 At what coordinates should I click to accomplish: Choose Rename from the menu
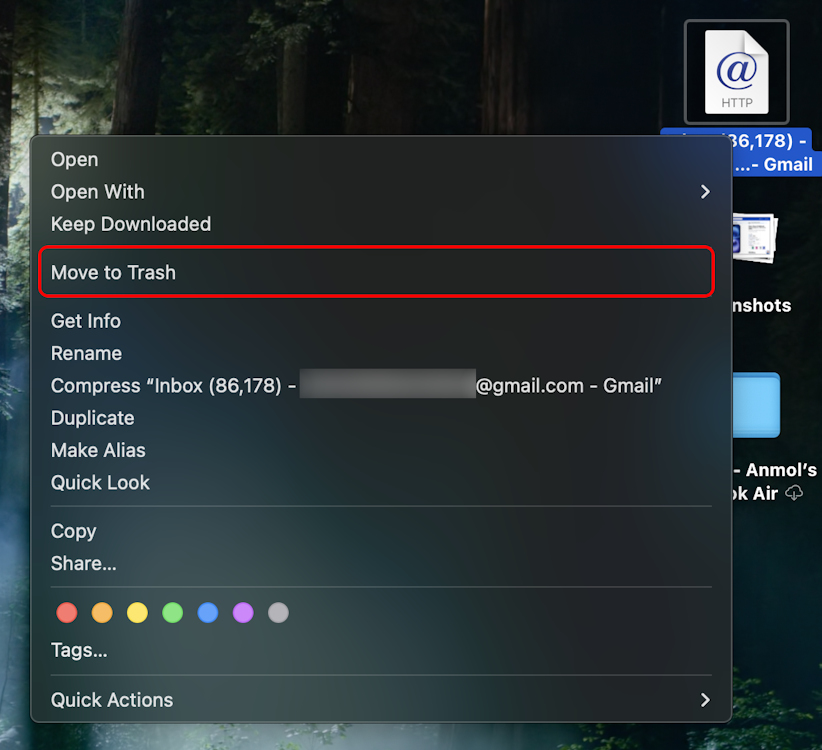(x=381, y=353)
